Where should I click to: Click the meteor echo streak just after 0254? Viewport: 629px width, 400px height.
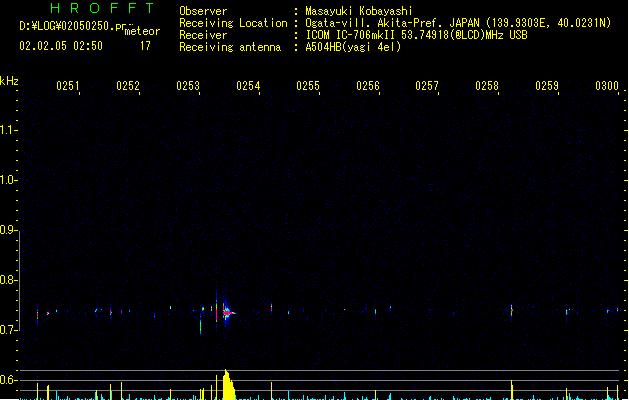pyautogui.click(x=272, y=308)
